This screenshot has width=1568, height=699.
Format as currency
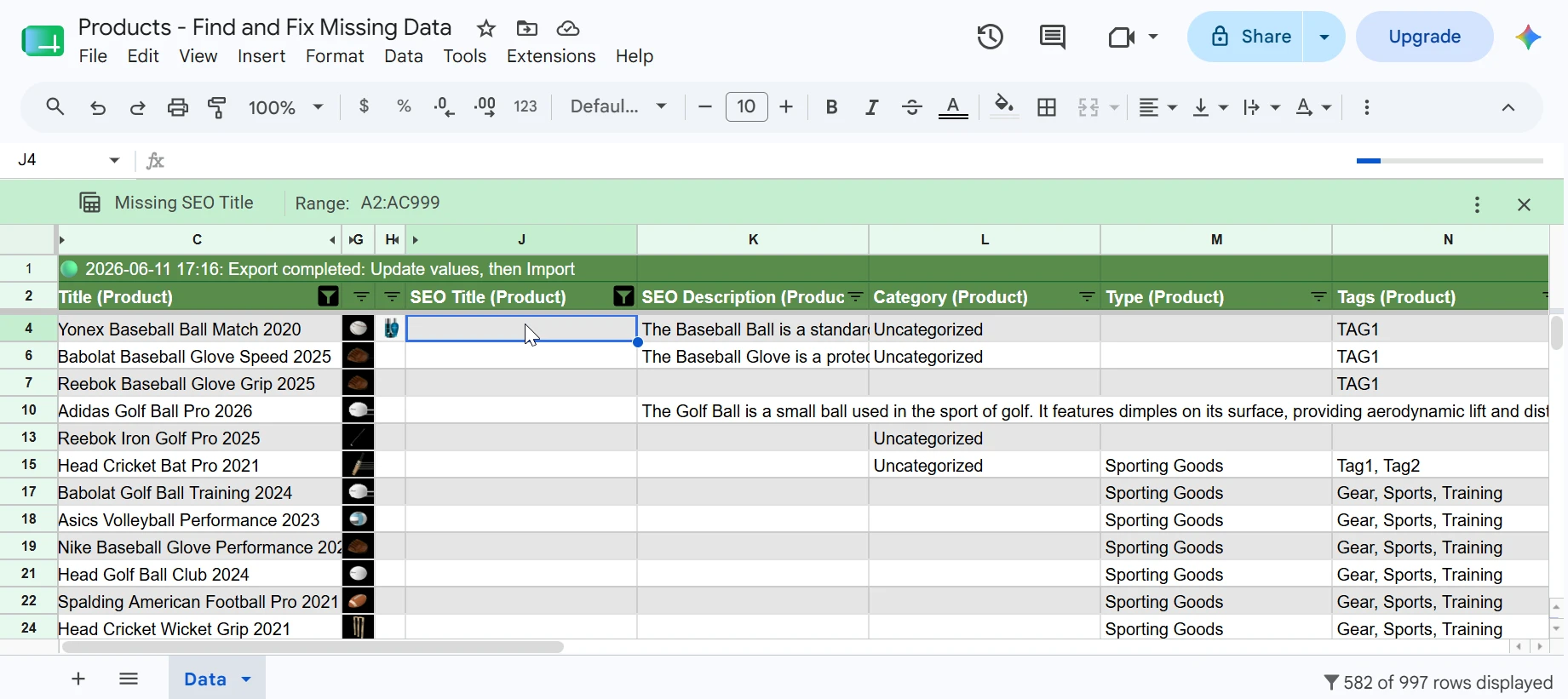(x=365, y=106)
